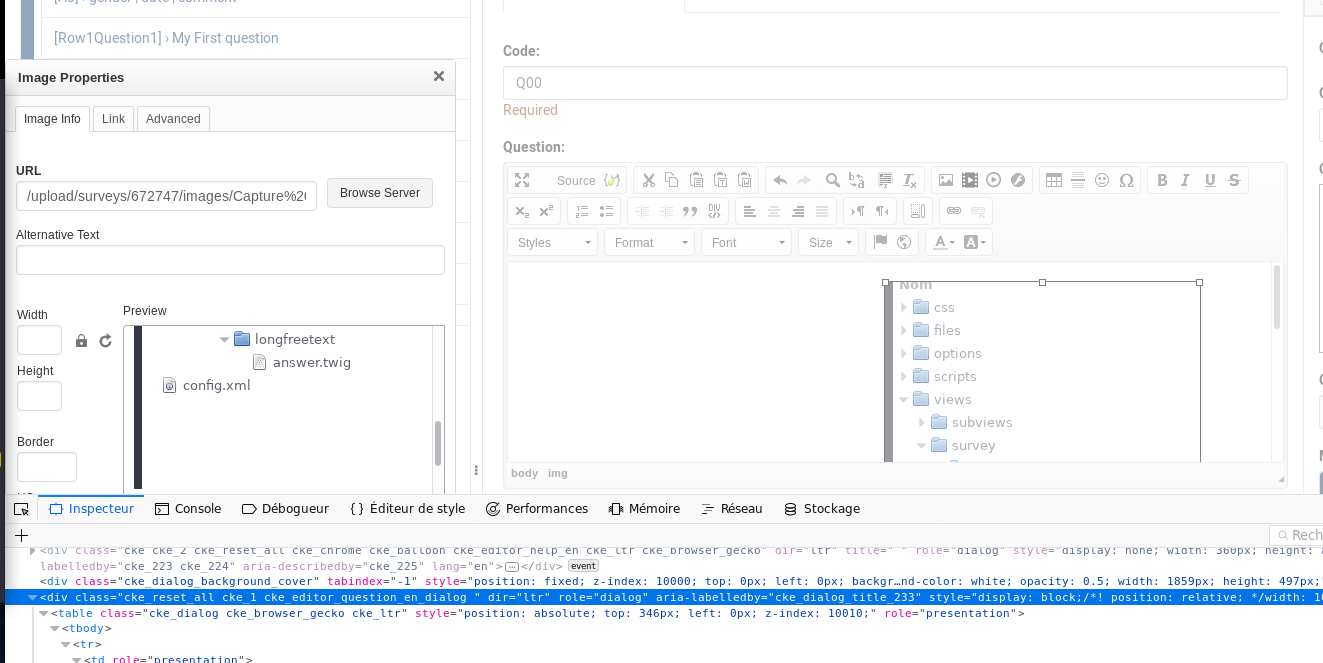Open Find with the magnifier icon
This screenshot has height=663, width=1323.
tap(832, 181)
